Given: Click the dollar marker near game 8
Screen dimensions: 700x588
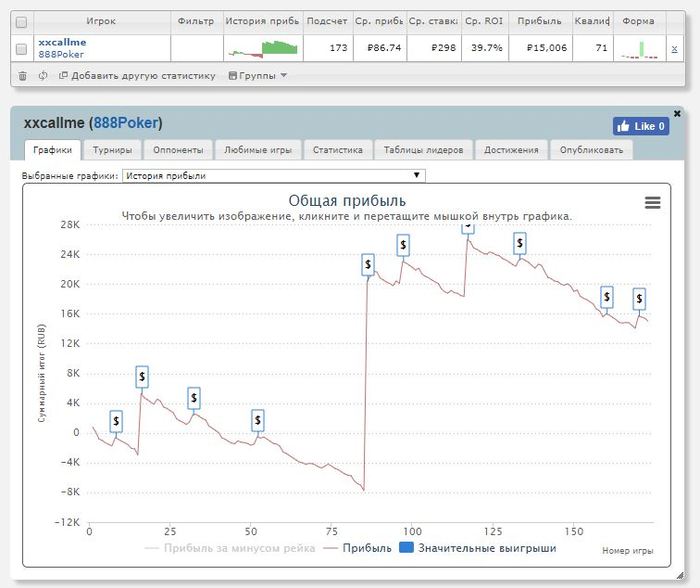Looking at the screenshot, I should [x=116, y=421].
